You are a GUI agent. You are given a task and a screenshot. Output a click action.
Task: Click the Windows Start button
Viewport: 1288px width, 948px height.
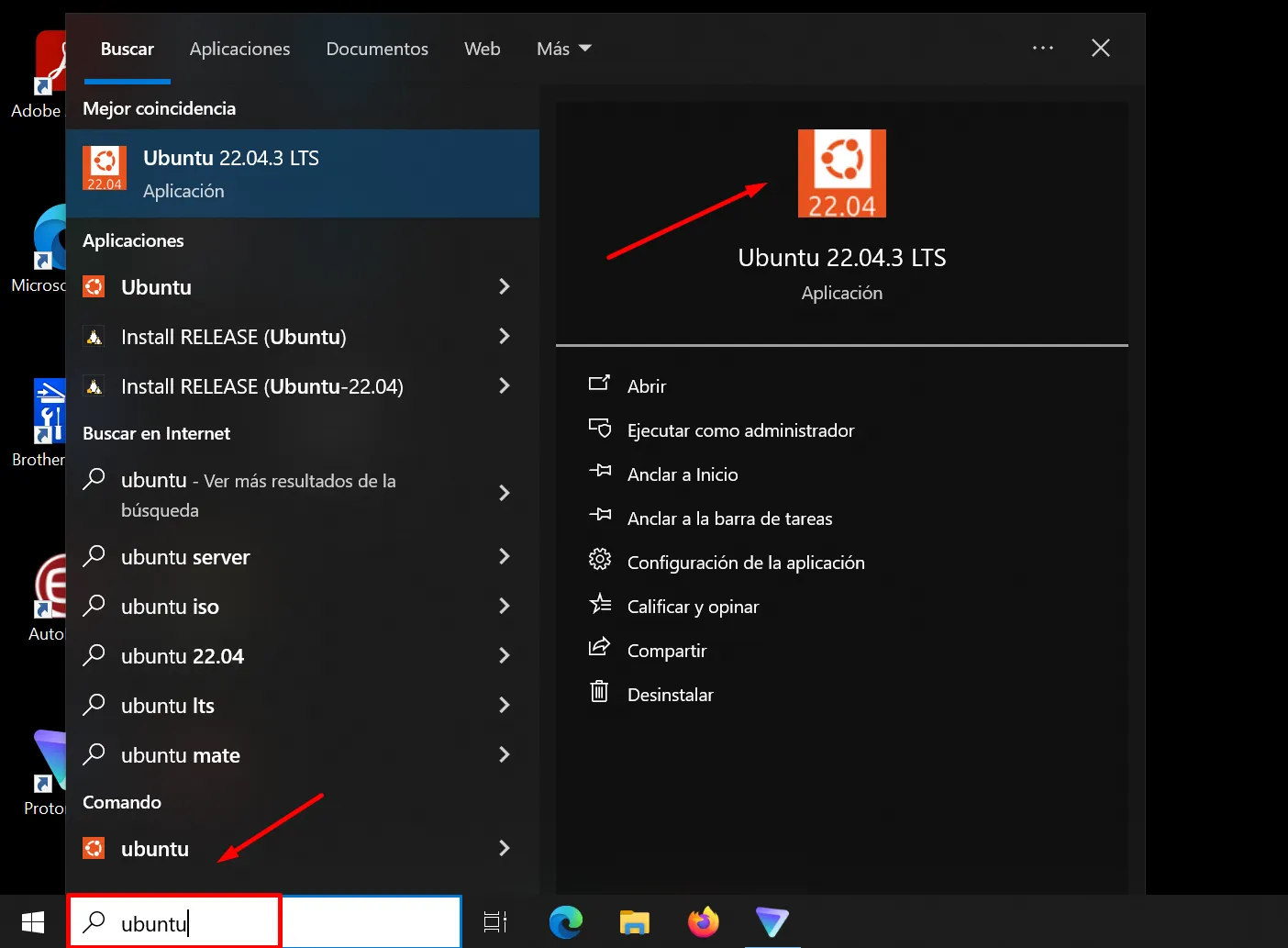(x=33, y=921)
